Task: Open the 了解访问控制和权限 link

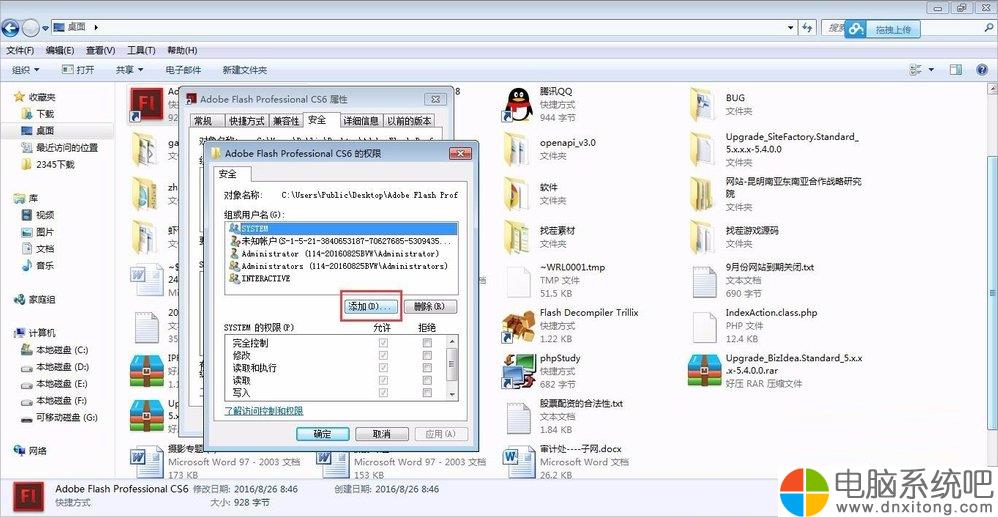Action: coord(264,411)
